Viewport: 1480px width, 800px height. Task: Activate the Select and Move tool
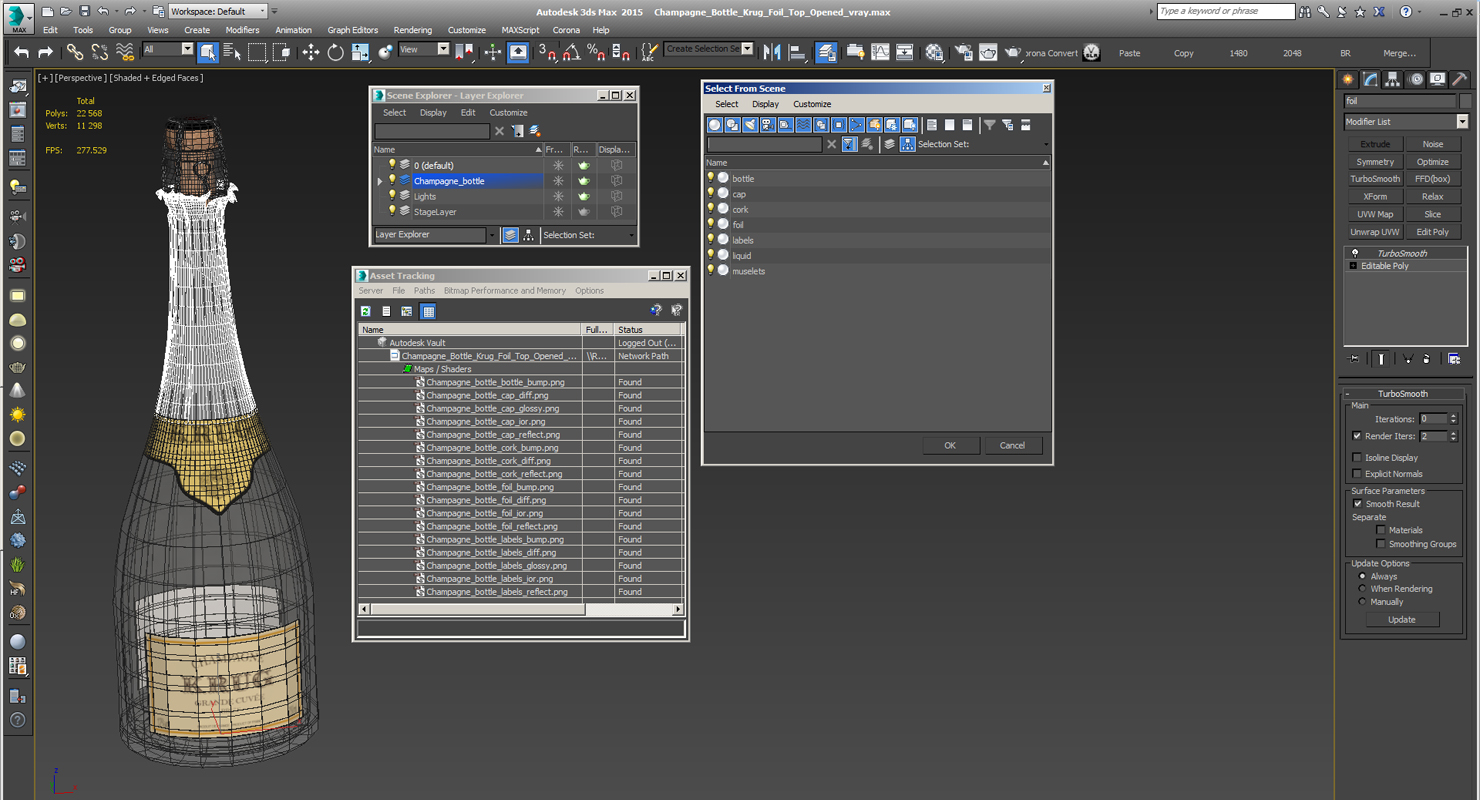(x=311, y=52)
